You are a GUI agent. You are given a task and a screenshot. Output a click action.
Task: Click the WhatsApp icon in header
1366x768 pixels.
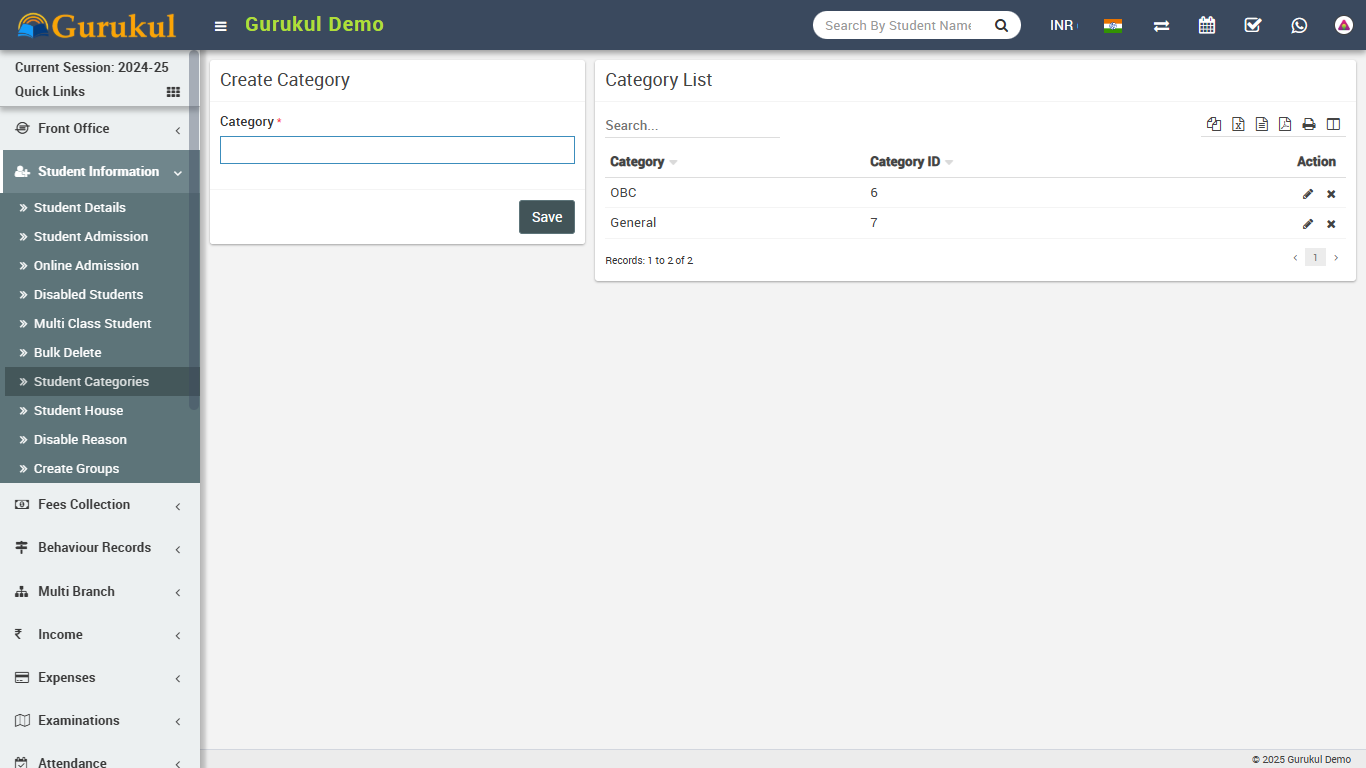pyautogui.click(x=1299, y=25)
